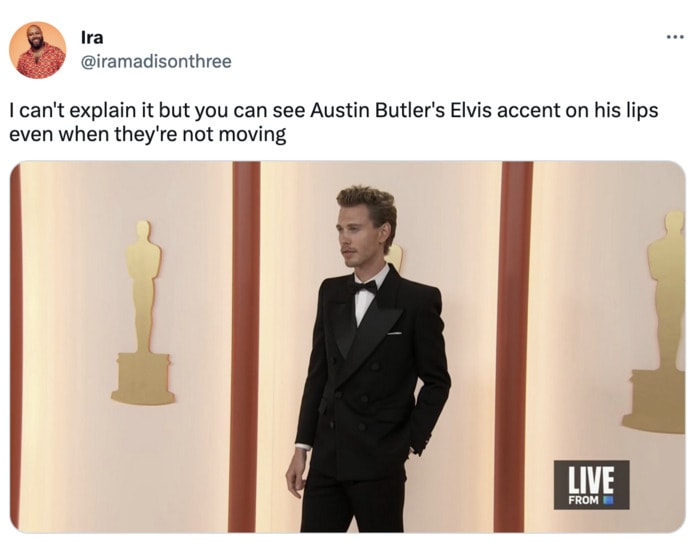Click the man's hanging hand in photo
This screenshot has width=700, height=544.
(295, 473)
